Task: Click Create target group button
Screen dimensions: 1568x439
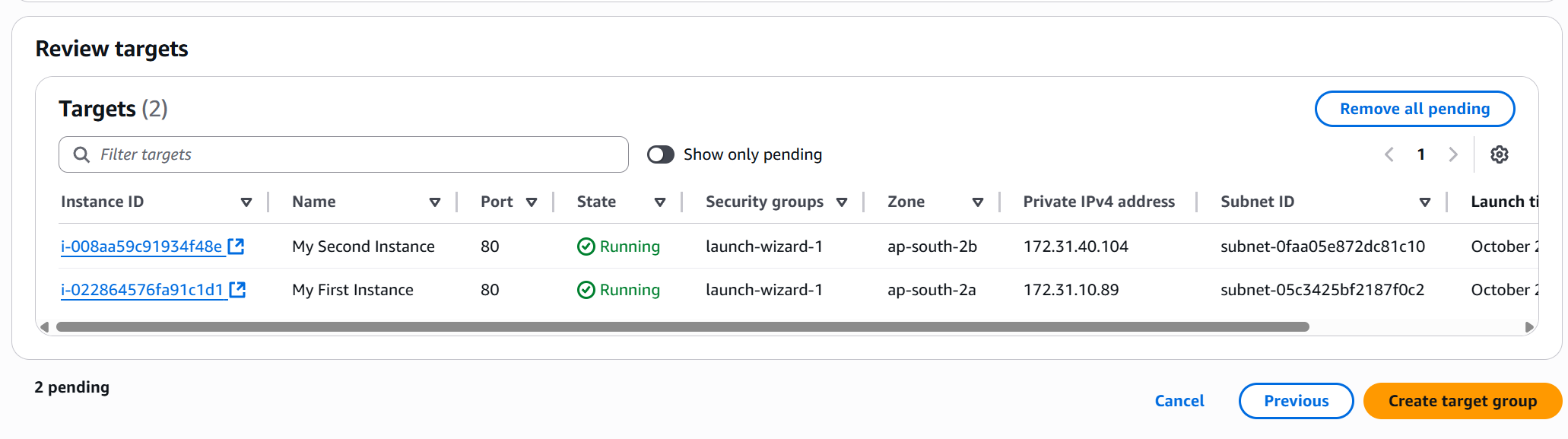Action: (x=1462, y=401)
